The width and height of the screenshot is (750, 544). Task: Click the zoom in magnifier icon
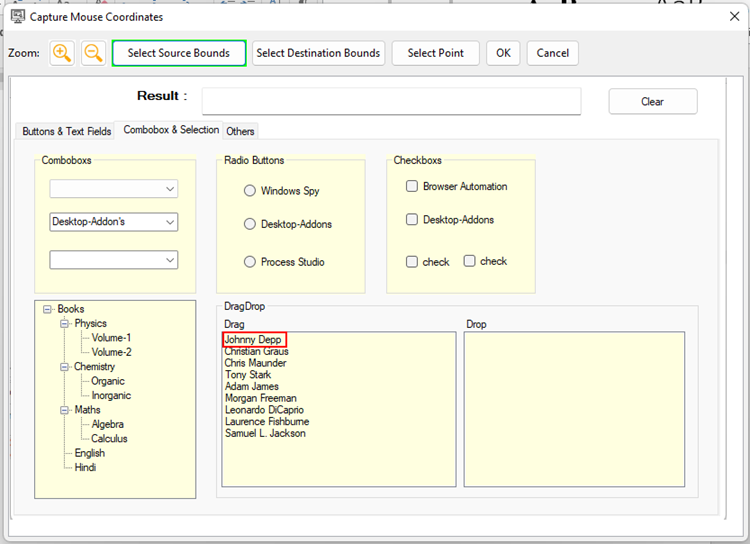point(62,53)
